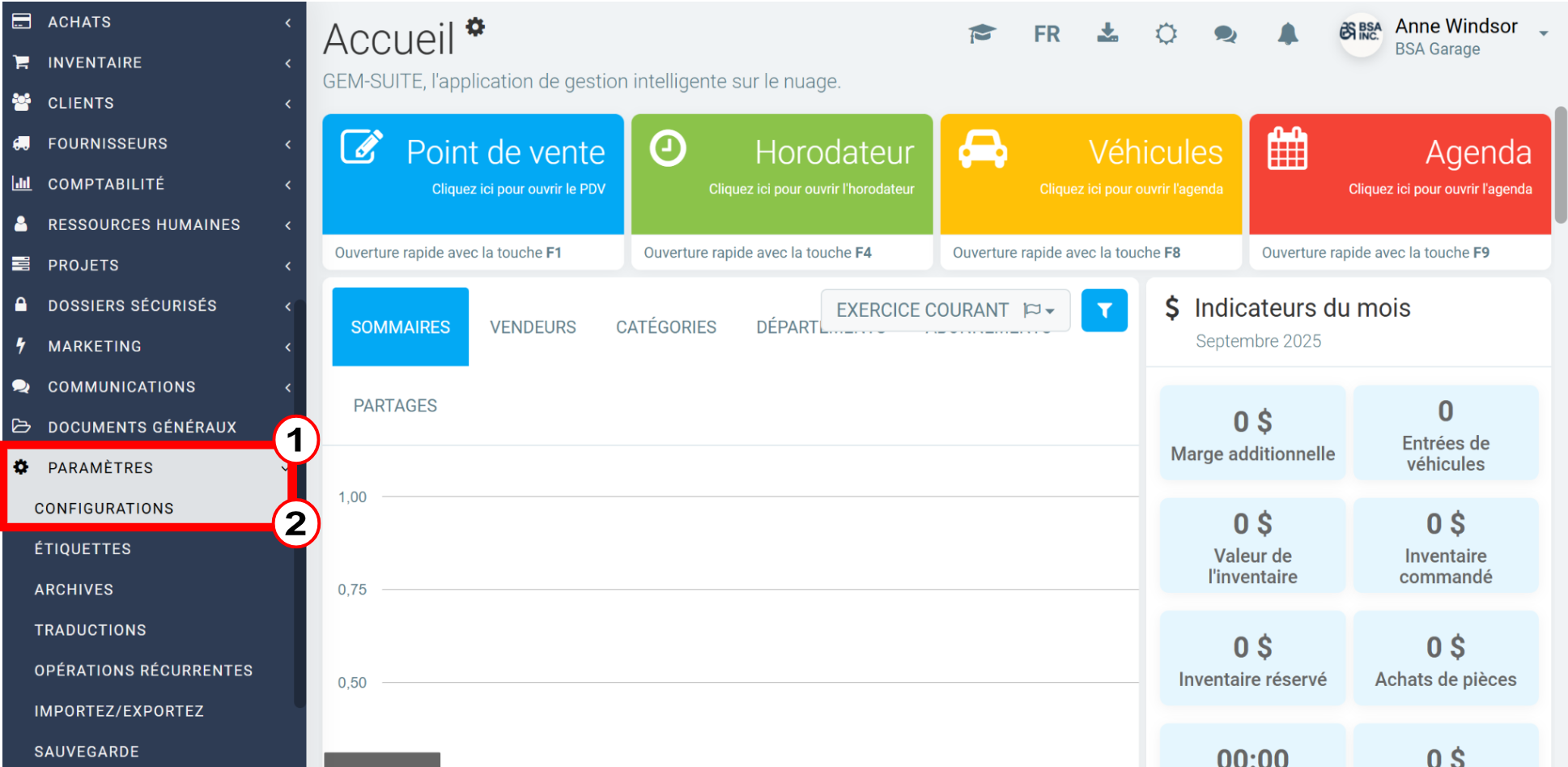Switch language via the FR button
Screen dimensions: 1568x767
tap(1047, 34)
